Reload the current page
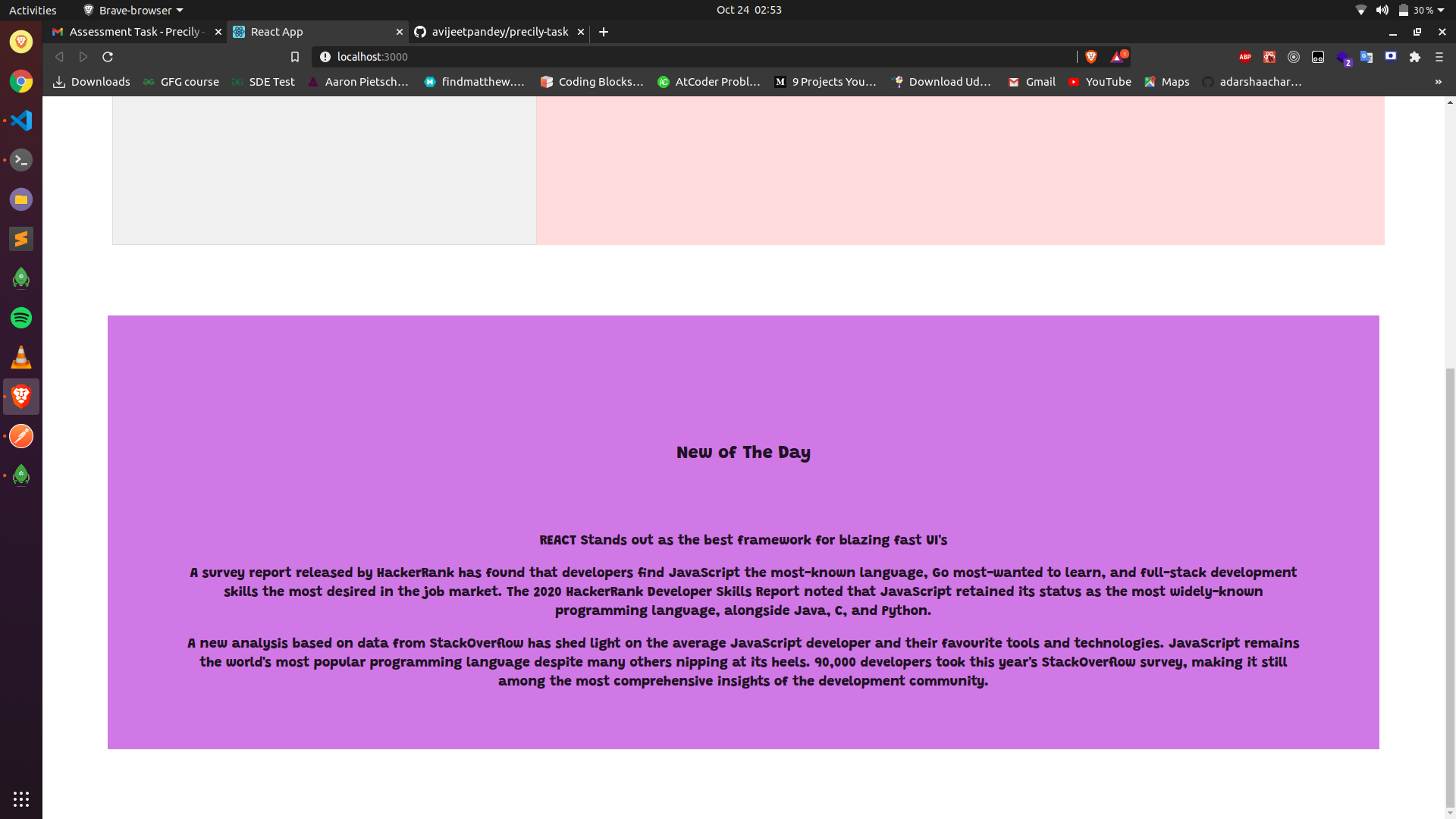 (108, 57)
